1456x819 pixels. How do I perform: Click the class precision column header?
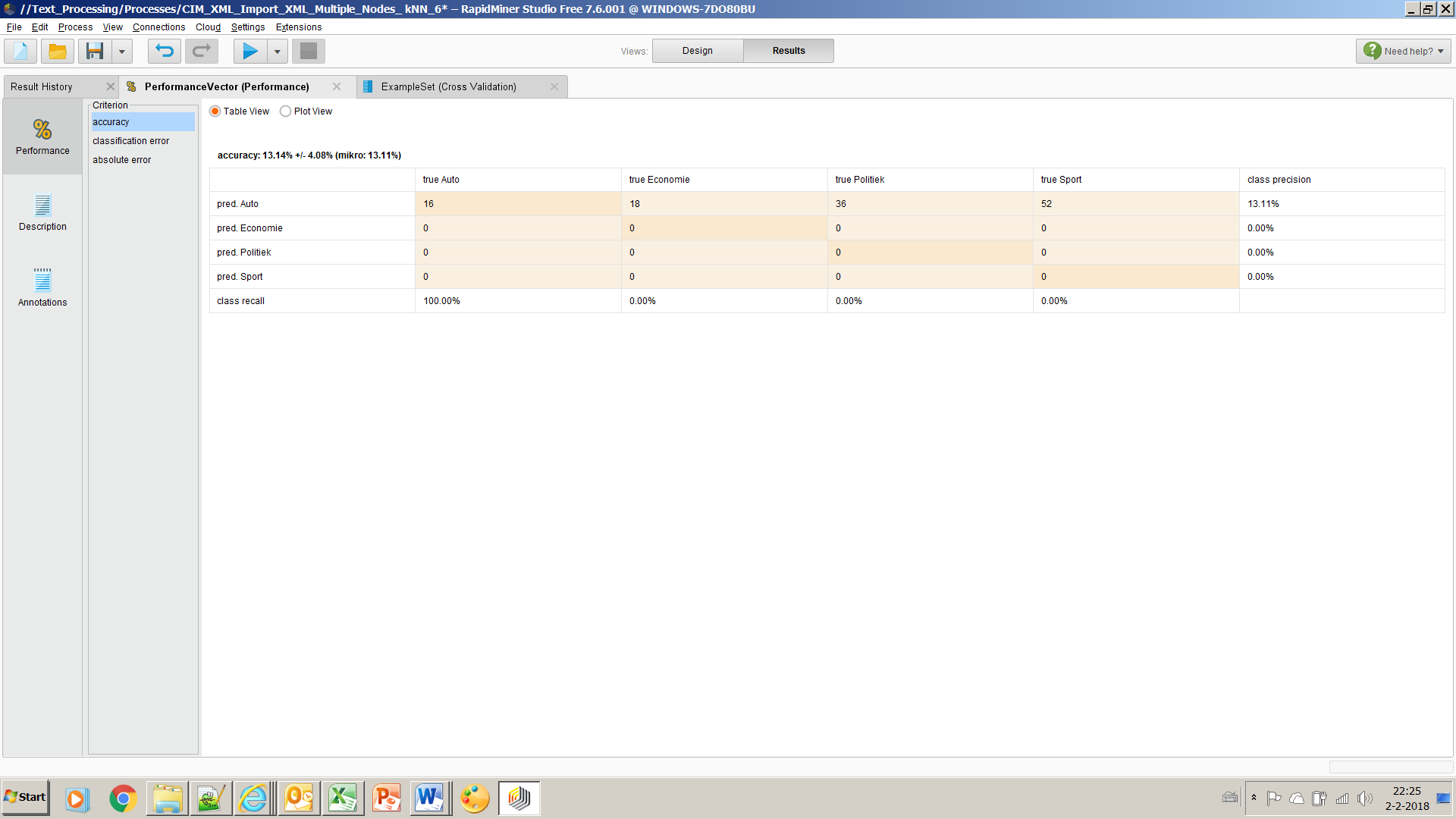(x=1342, y=180)
